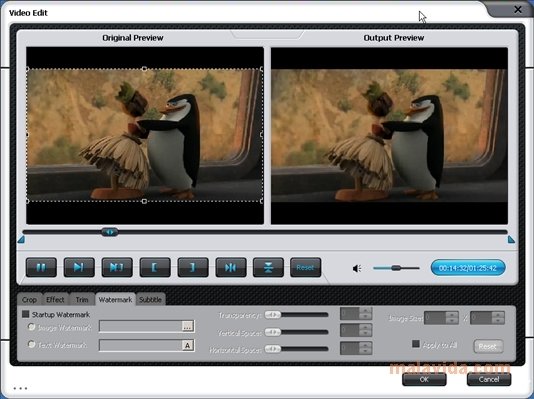534x399 pixels.
Task: Decrease the Vertical Space spinner value
Action: (x=365, y=334)
